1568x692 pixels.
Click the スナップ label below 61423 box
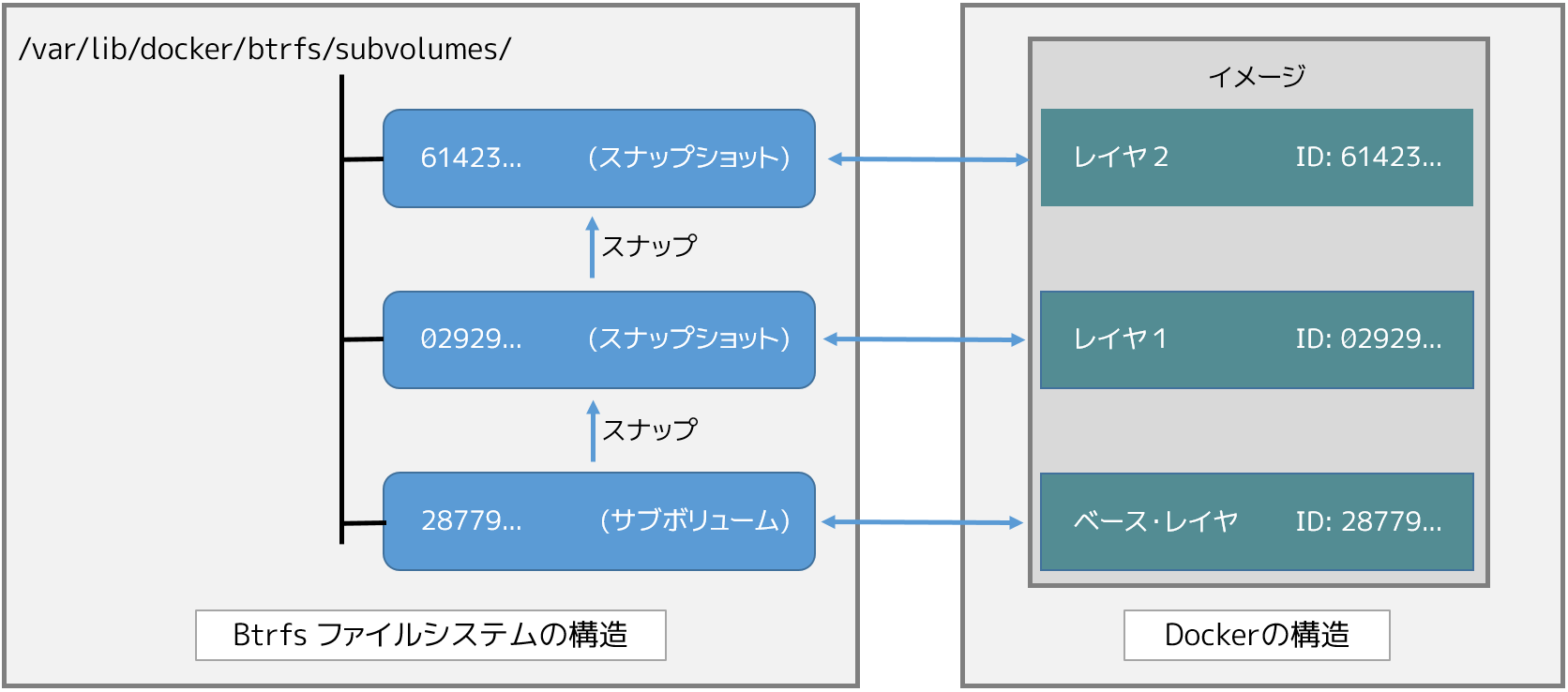[x=649, y=246]
